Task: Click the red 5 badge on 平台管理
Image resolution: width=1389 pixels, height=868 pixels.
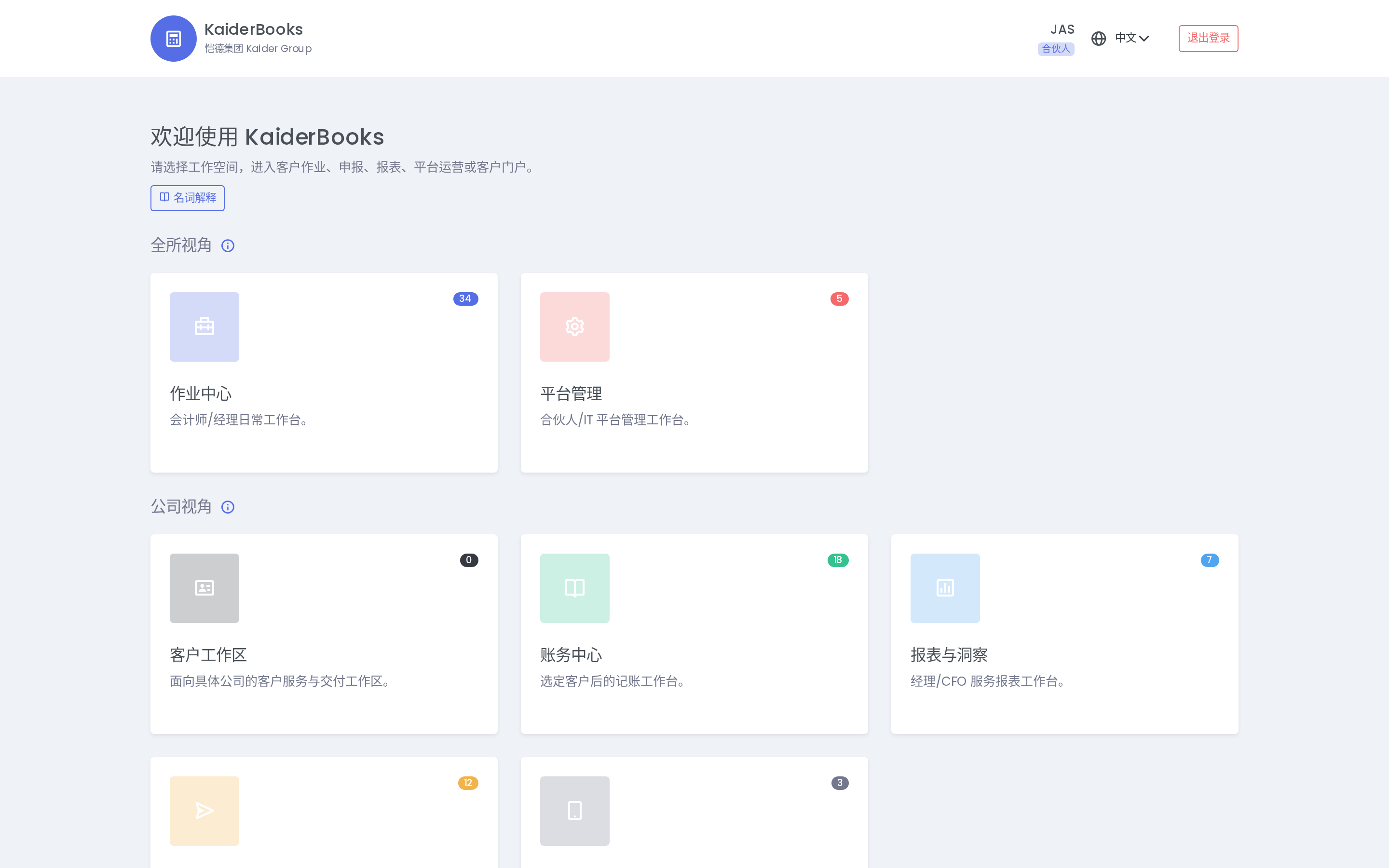Action: (x=839, y=298)
